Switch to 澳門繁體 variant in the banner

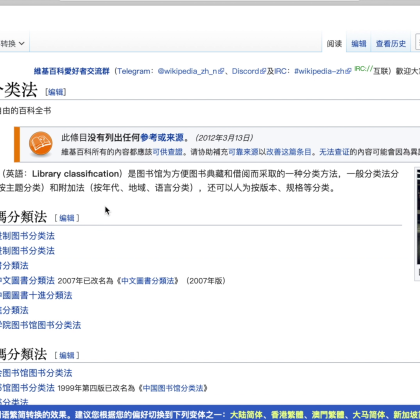328,415
